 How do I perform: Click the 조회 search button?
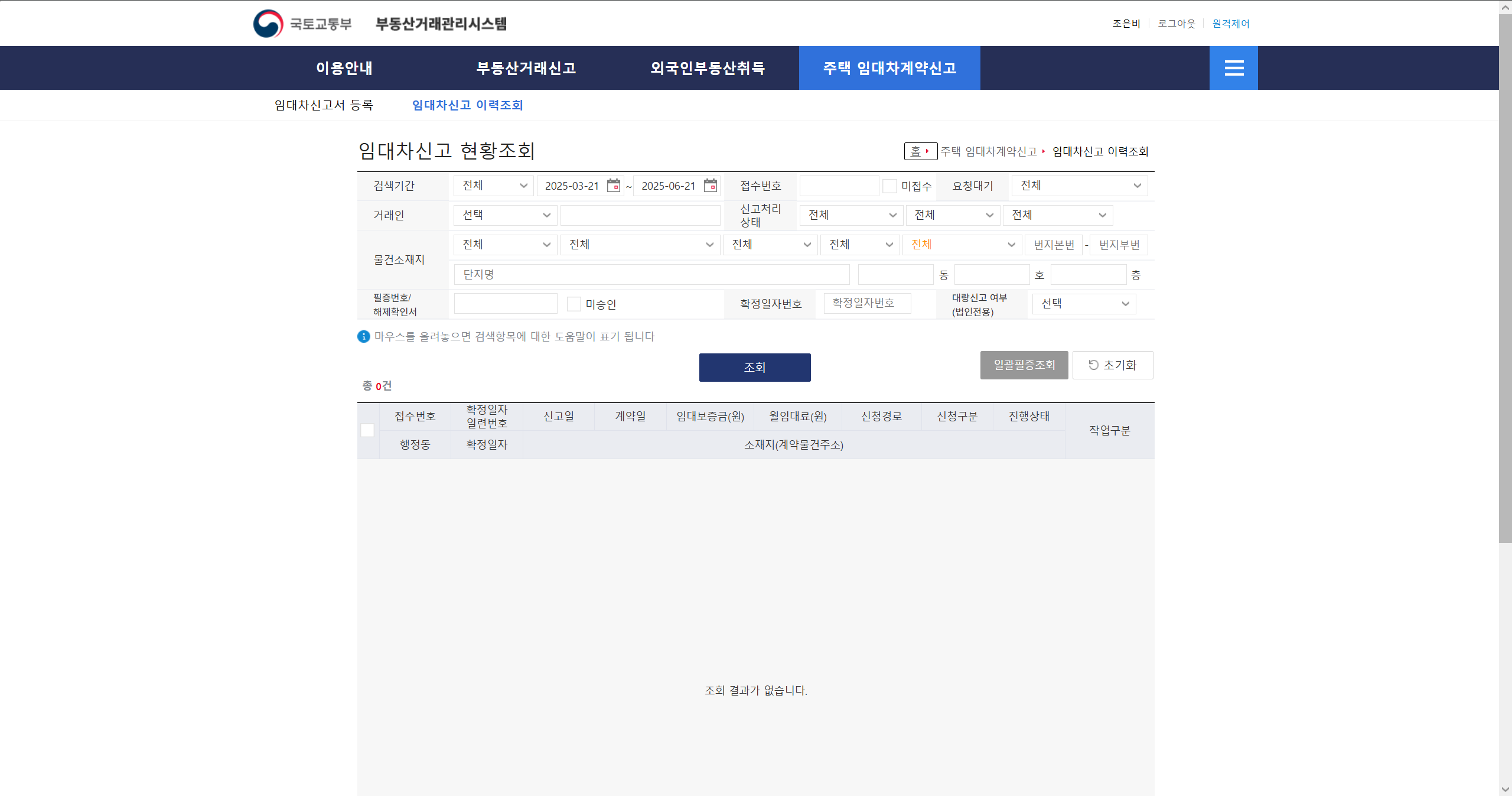pos(755,368)
